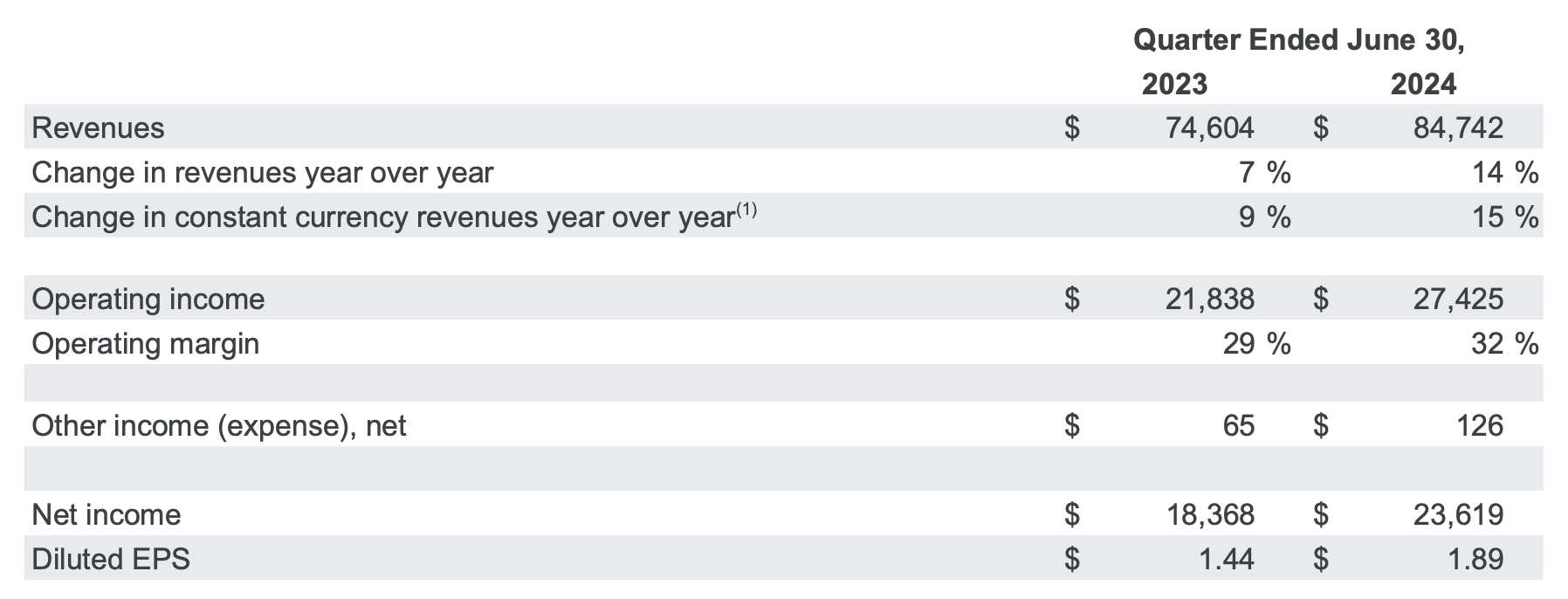1568x599 pixels.
Task: Select the 15 % constant currency value
Action: (1504, 217)
